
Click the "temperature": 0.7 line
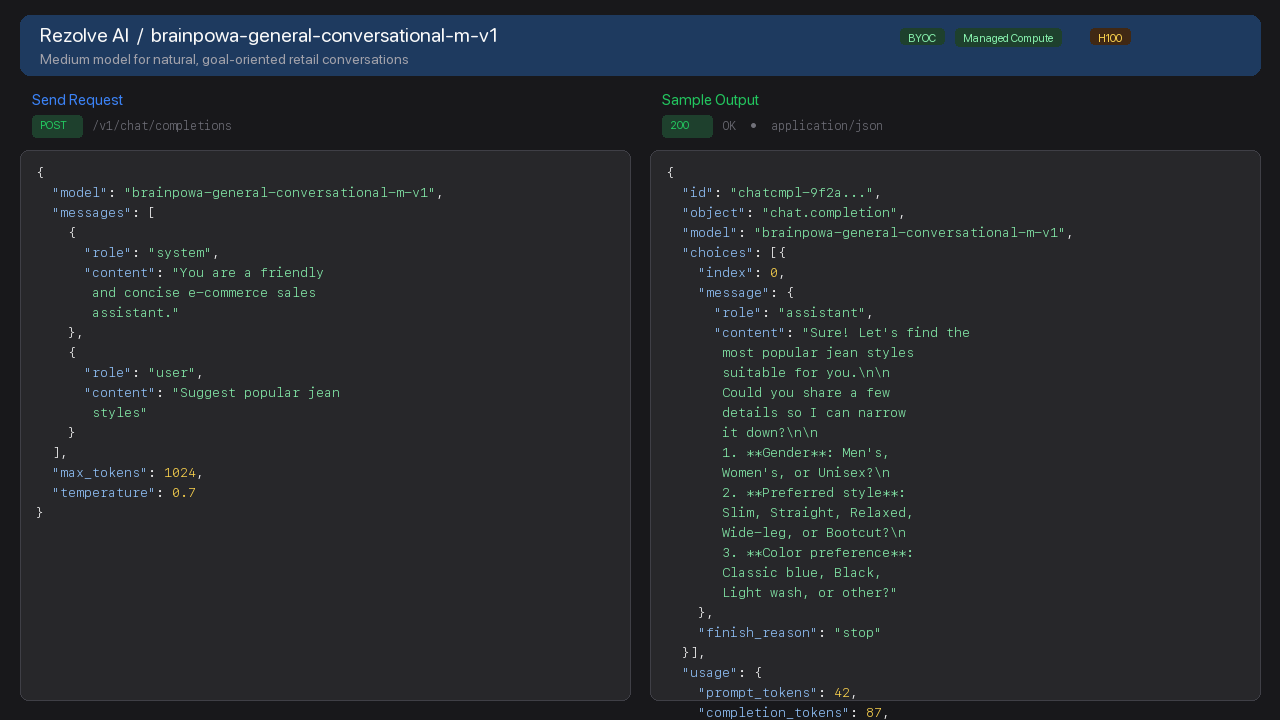point(123,493)
